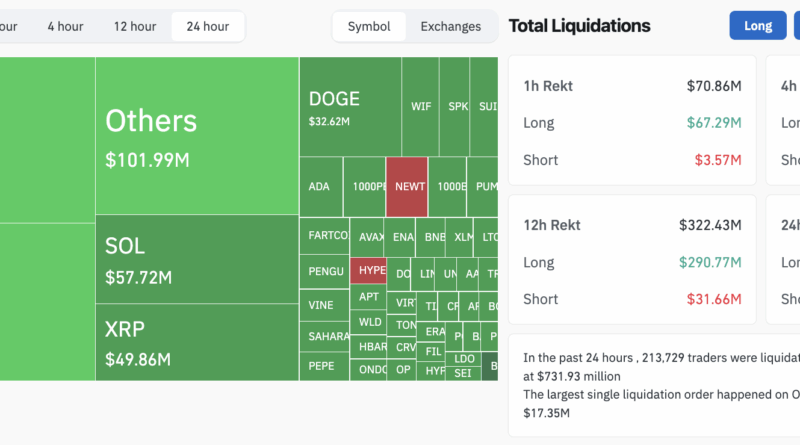Select the Symbol view toggle
800x445 pixels.
click(369, 27)
